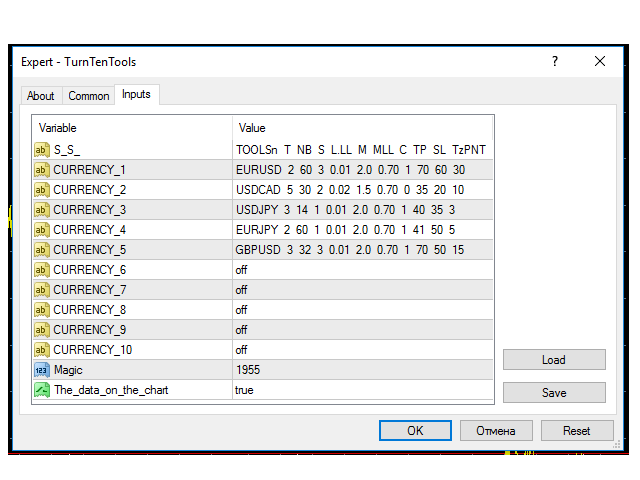Click the off value of CURRENCY_7
This screenshot has height=480, width=640.
241,290
